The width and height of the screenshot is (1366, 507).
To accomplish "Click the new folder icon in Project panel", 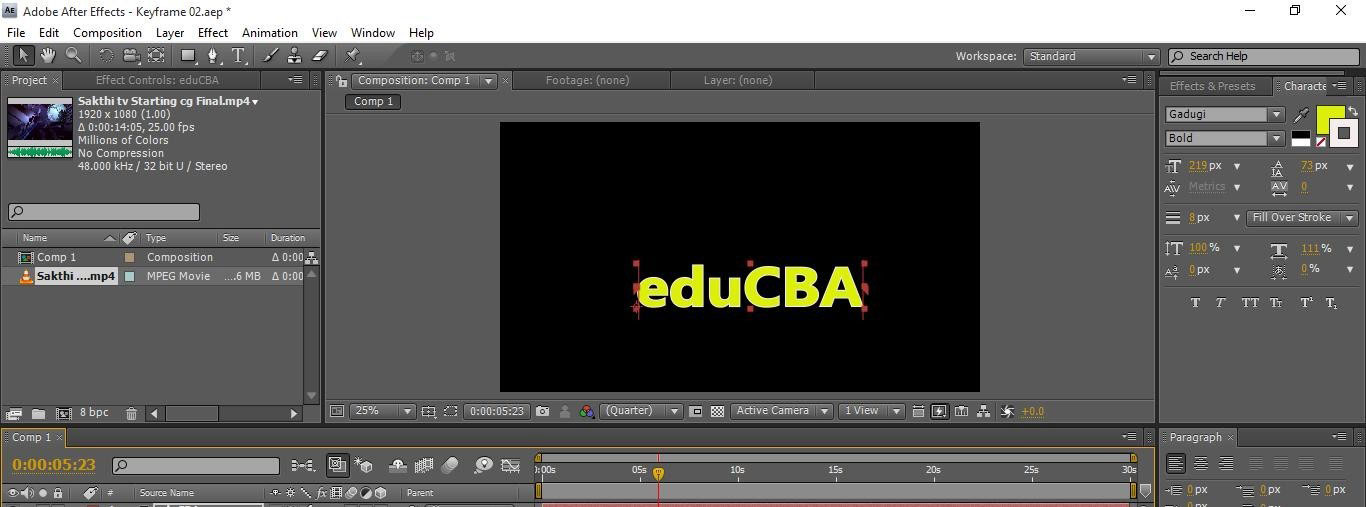I will tap(38, 413).
